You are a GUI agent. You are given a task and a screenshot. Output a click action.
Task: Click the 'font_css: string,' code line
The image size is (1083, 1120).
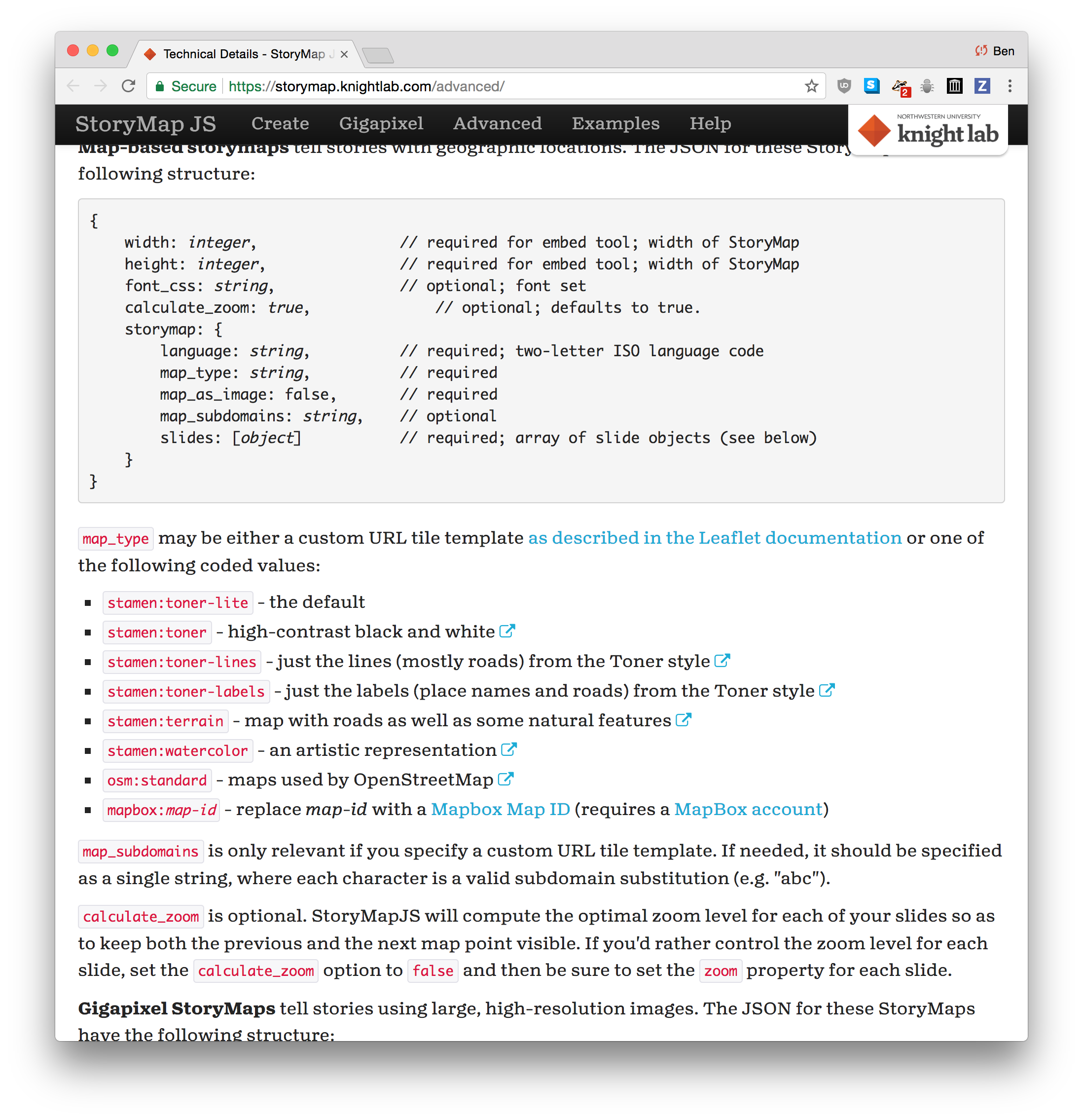[199, 286]
